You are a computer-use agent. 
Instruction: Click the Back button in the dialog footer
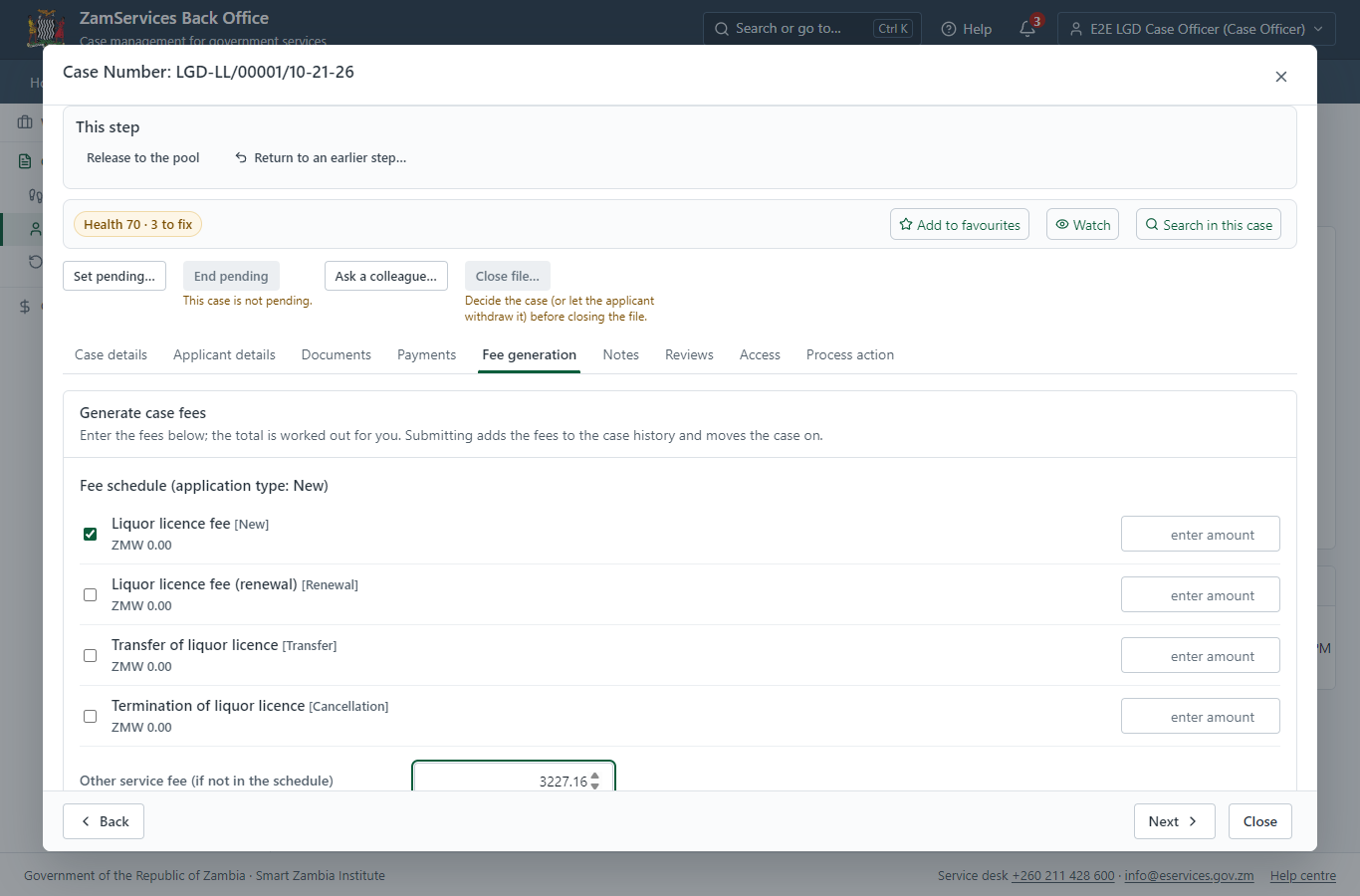tap(104, 821)
